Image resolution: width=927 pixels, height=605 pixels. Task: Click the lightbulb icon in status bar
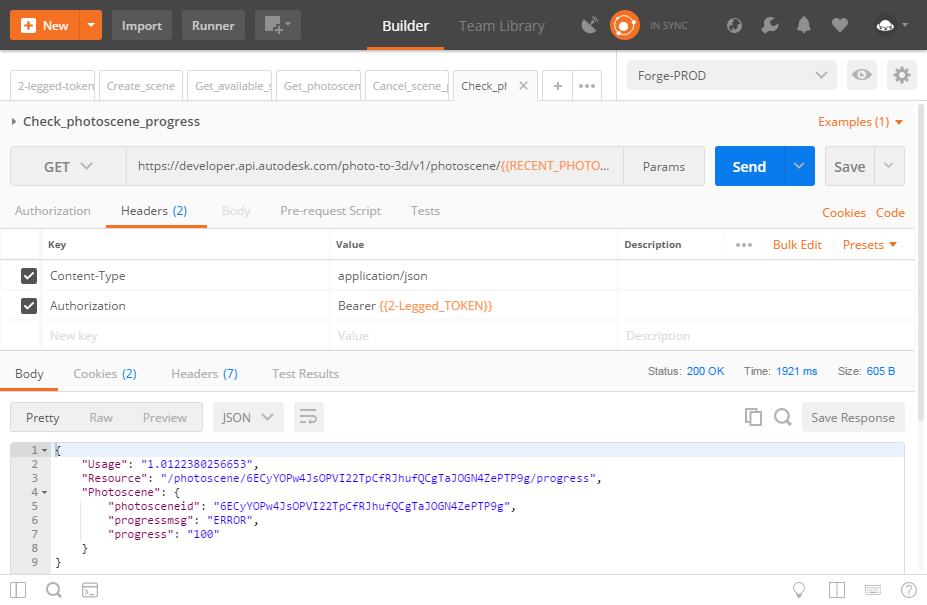click(799, 590)
